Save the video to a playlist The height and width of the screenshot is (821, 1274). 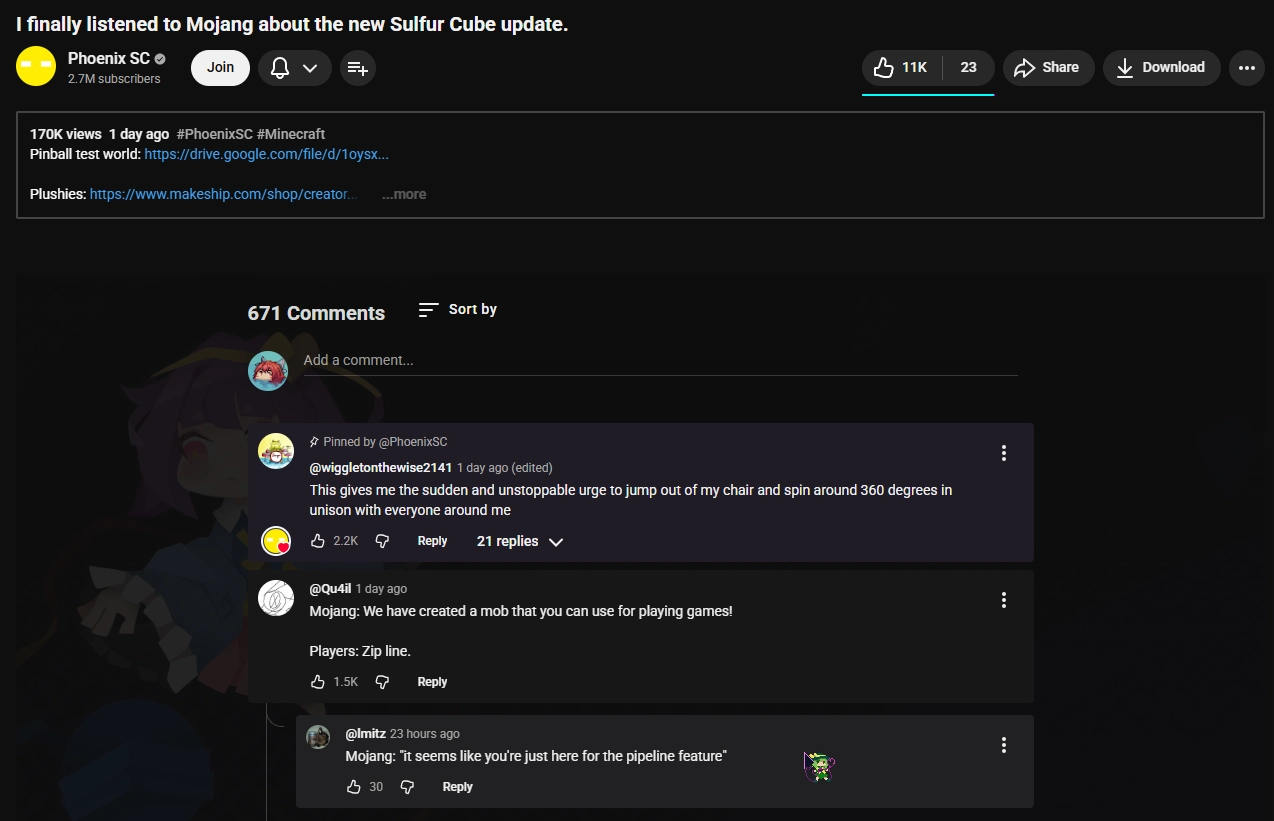(357, 67)
